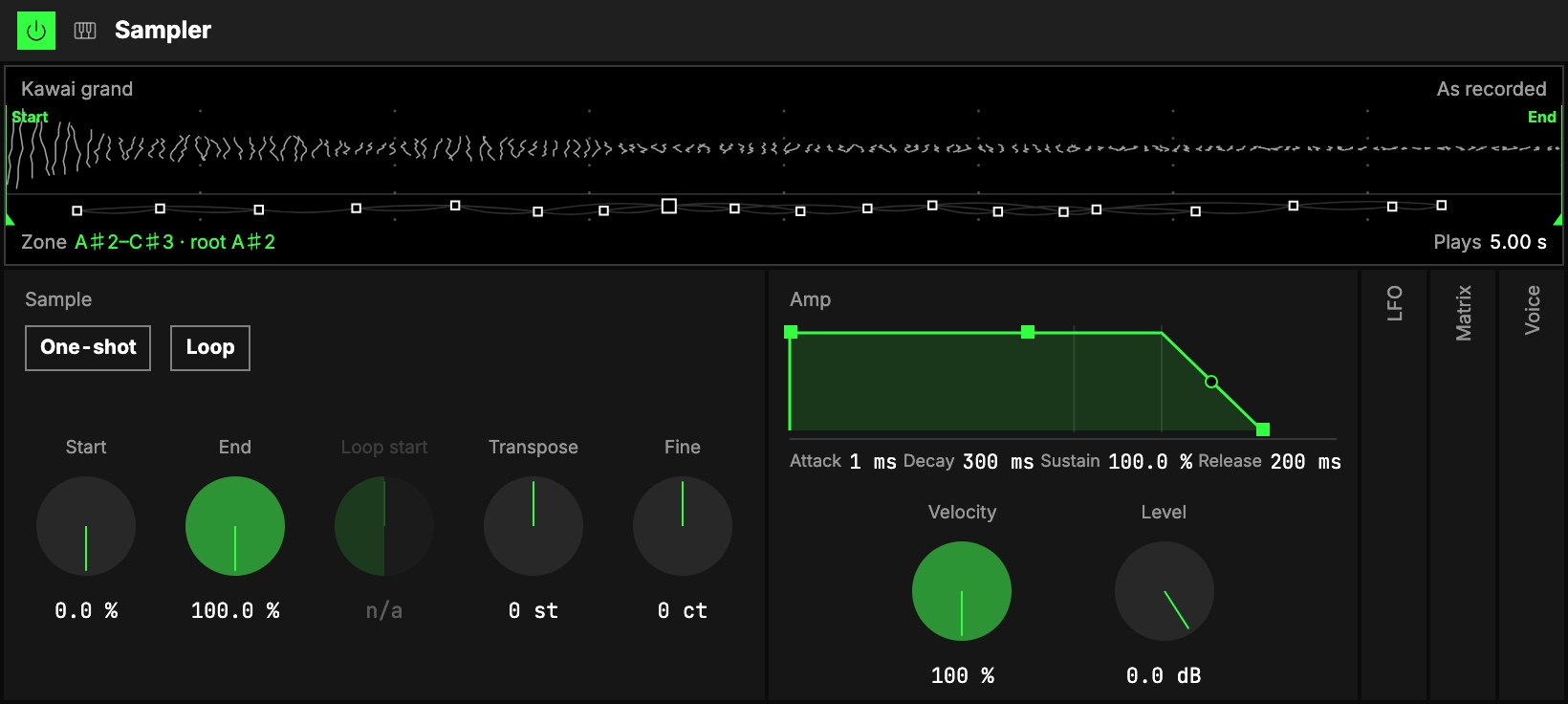Click the Level value 0.0 dB
Image resolution: width=1568 pixels, height=704 pixels.
(1164, 675)
